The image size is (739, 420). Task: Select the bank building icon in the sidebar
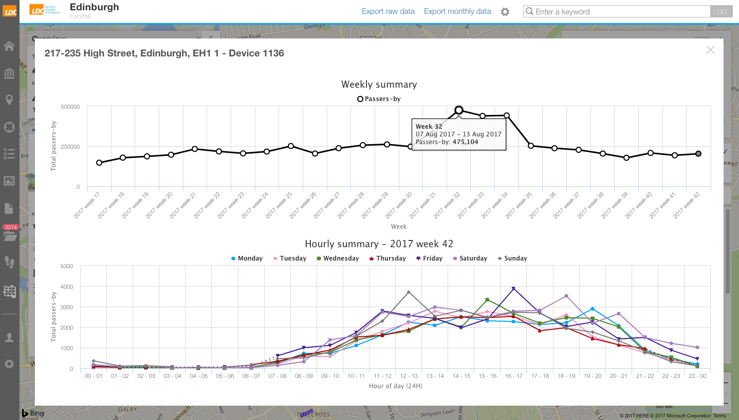9,73
